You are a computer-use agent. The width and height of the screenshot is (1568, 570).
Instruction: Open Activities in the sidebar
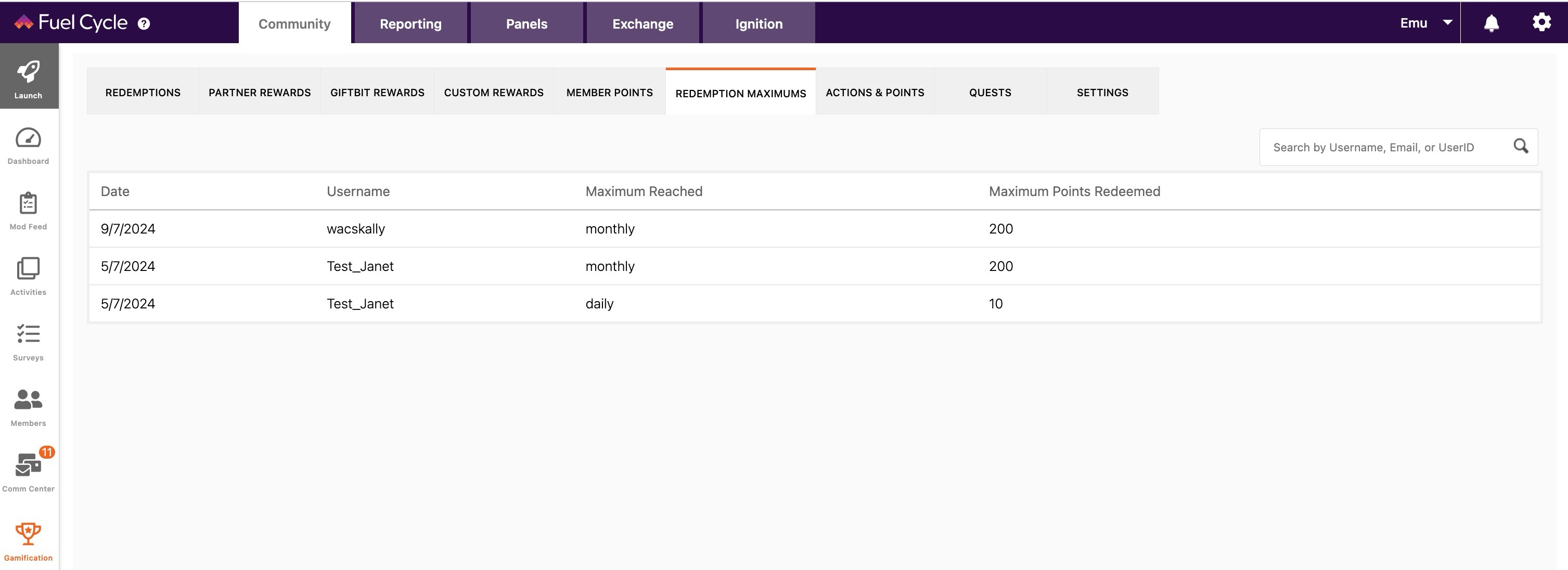pyautogui.click(x=29, y=276)
